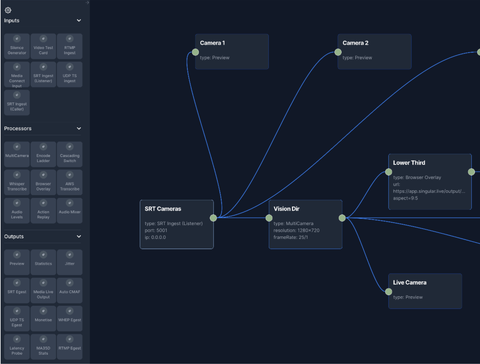Viewport: 480px width, 364px height.
Task: Select the Silence Generator input tile
Action: click(17, 46)
